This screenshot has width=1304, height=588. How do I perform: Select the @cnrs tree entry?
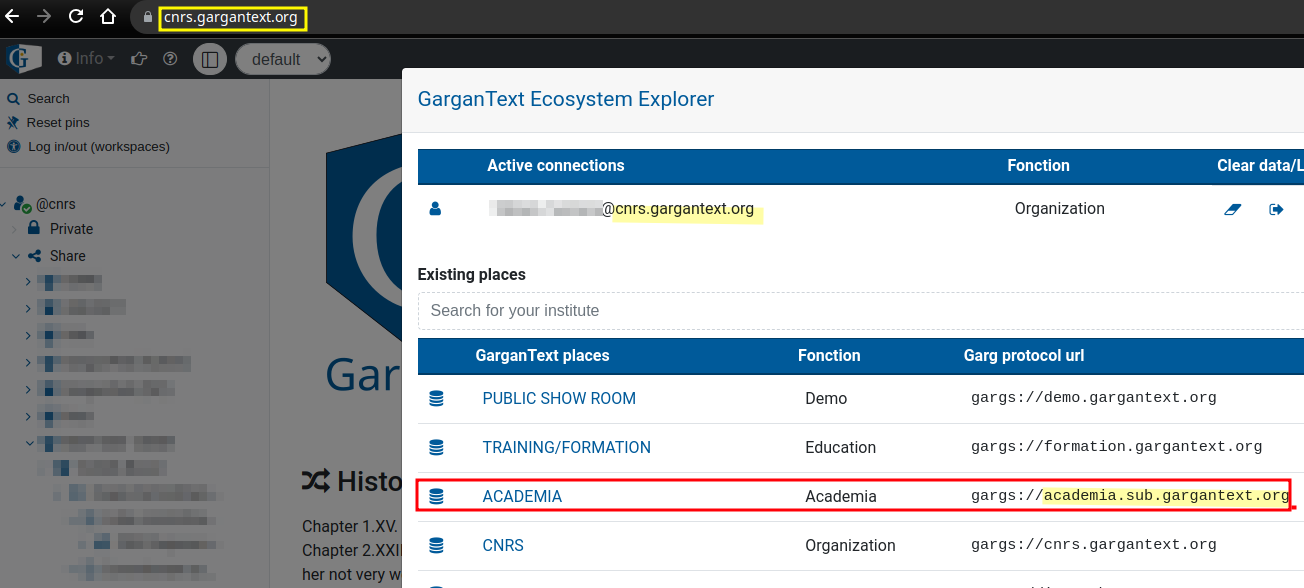pos(56,204)
